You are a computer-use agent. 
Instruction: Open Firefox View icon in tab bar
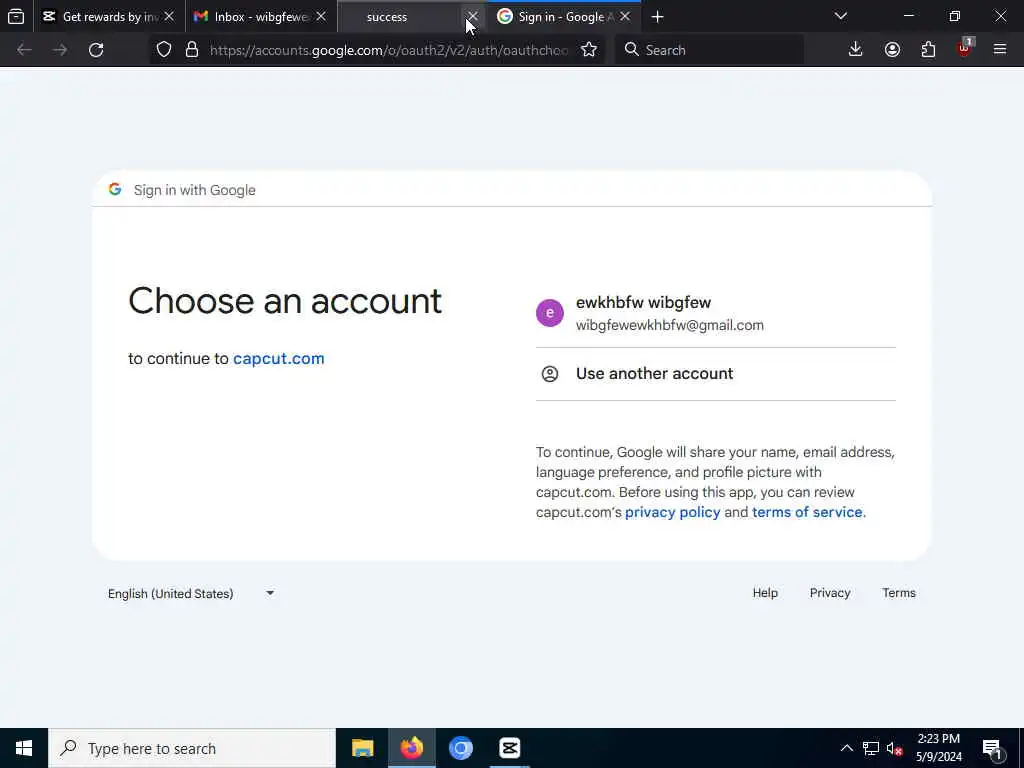click(16, 16)
